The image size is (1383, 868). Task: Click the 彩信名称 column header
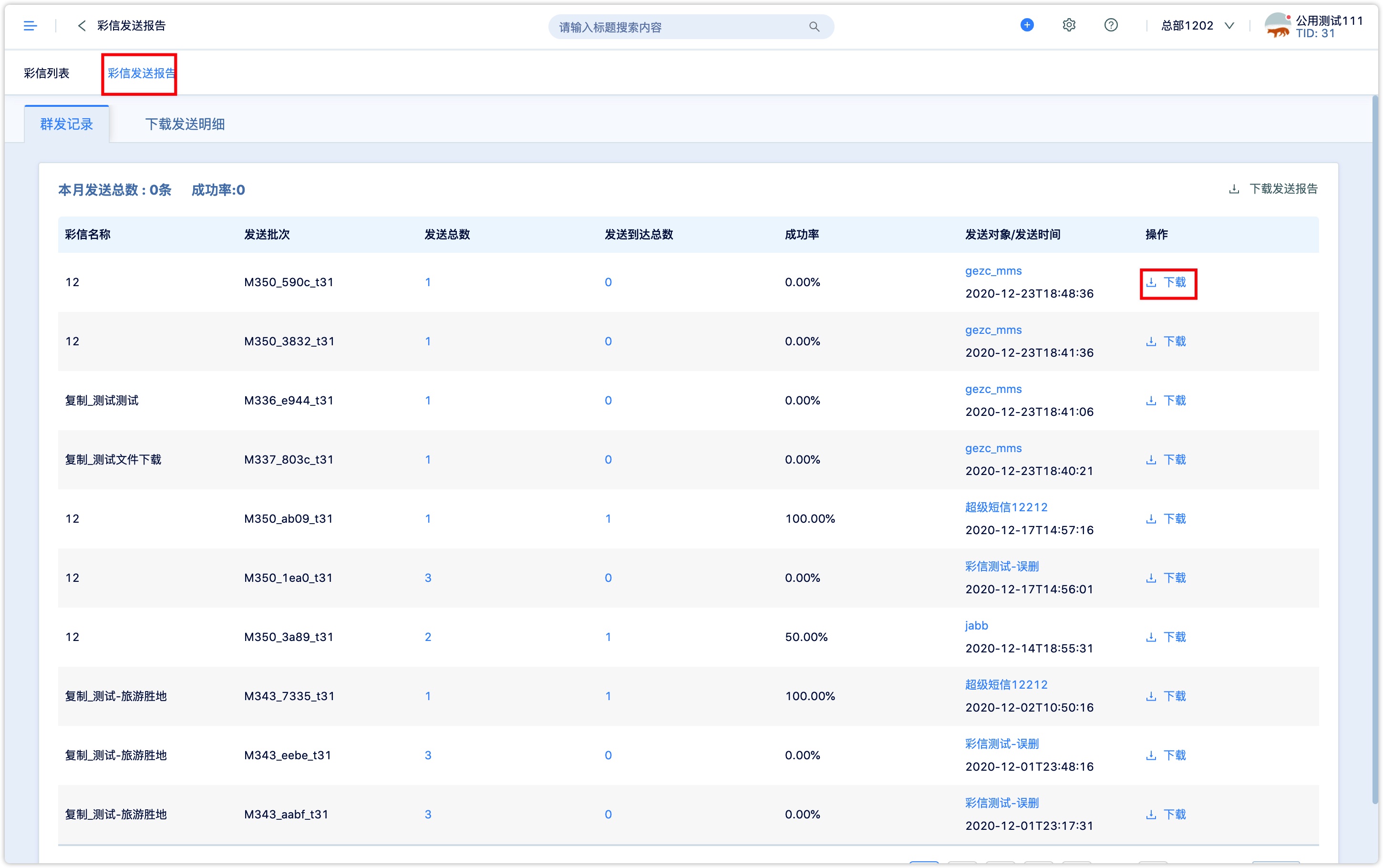pyautogui.click(x=88, y=235)
